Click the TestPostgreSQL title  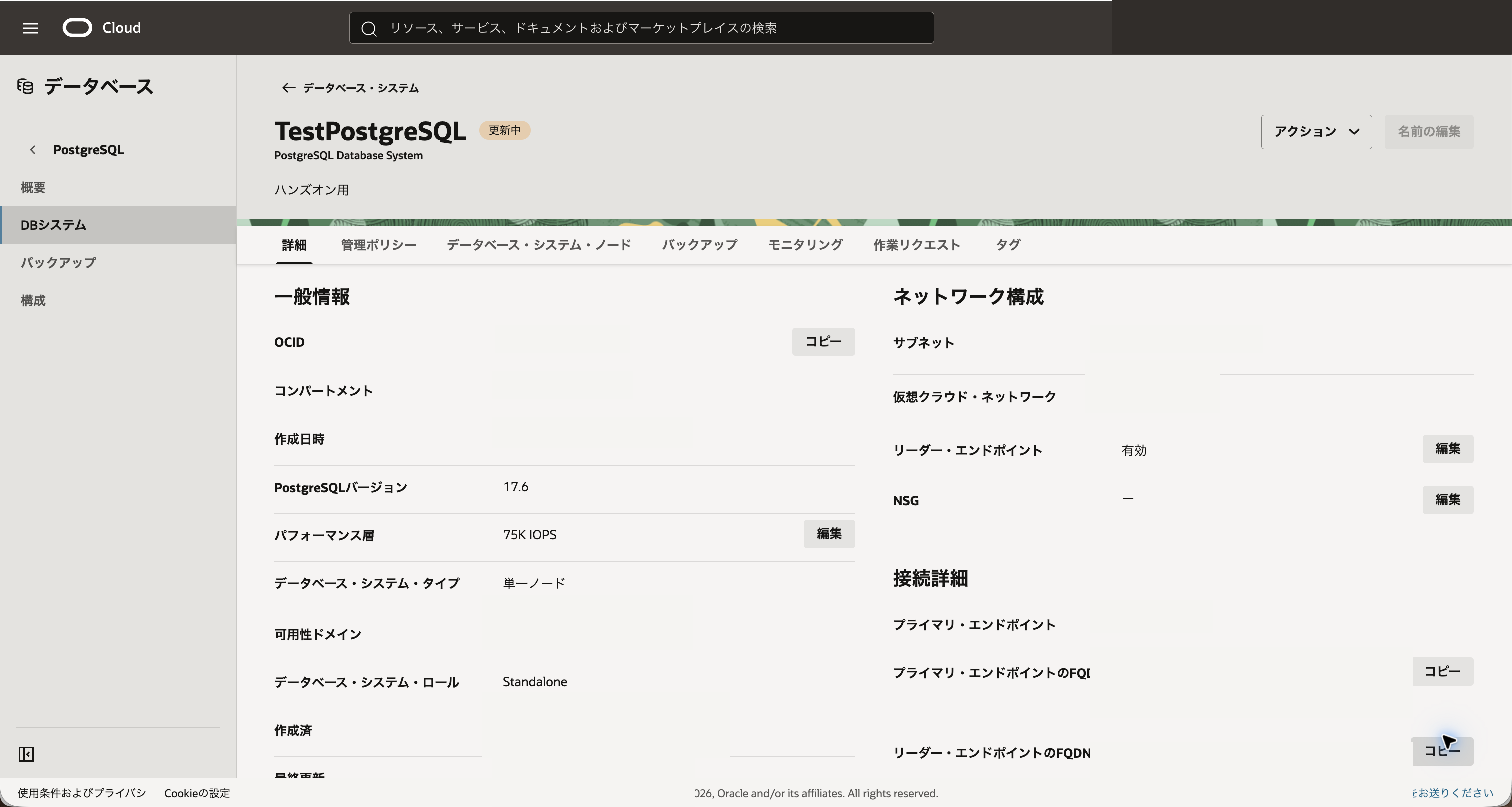pos(370,131)
